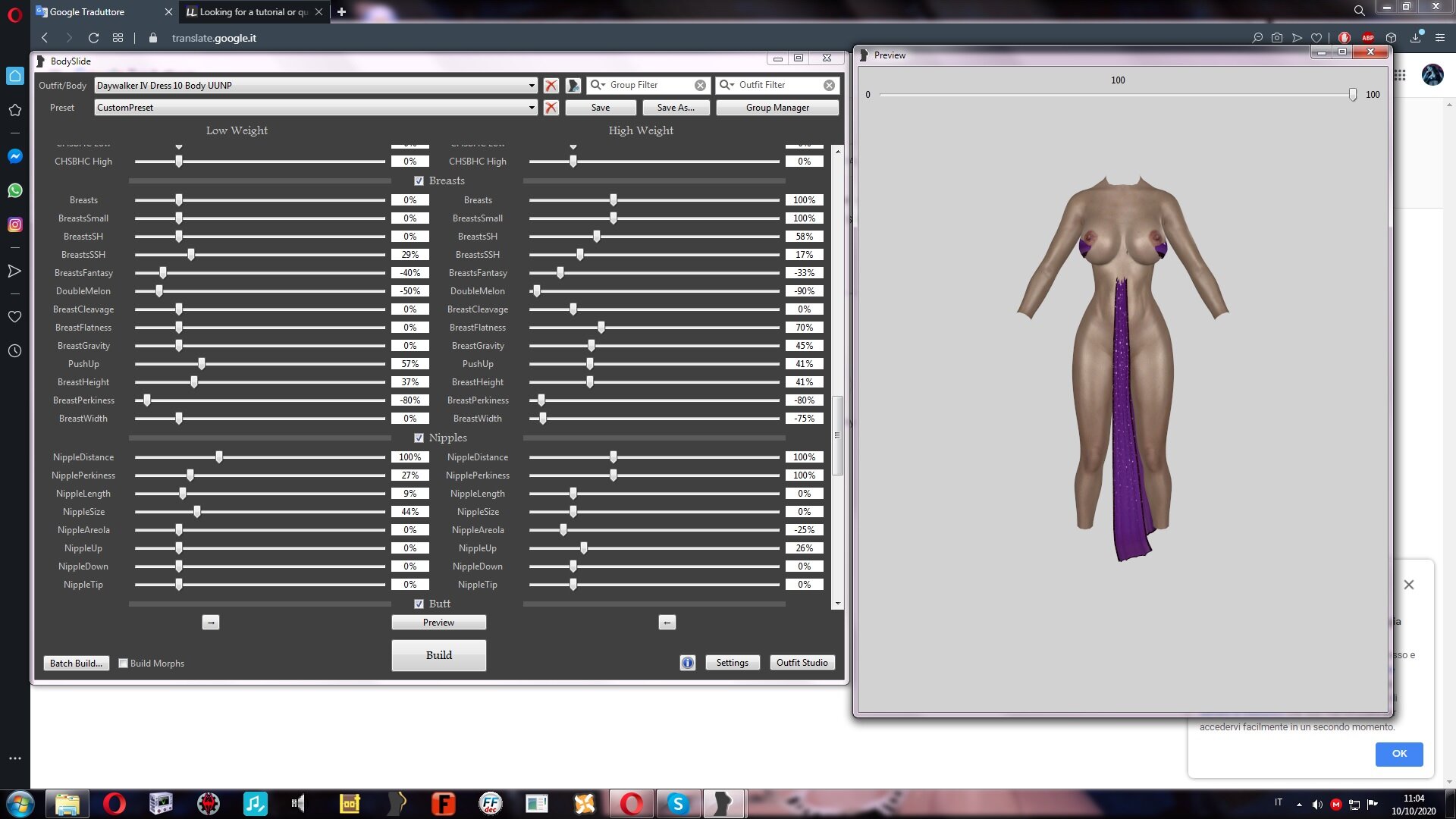Click the preview weight slider handle at 100
The width and height of the screenshot is (1456, 819).
click(1353, 95)
